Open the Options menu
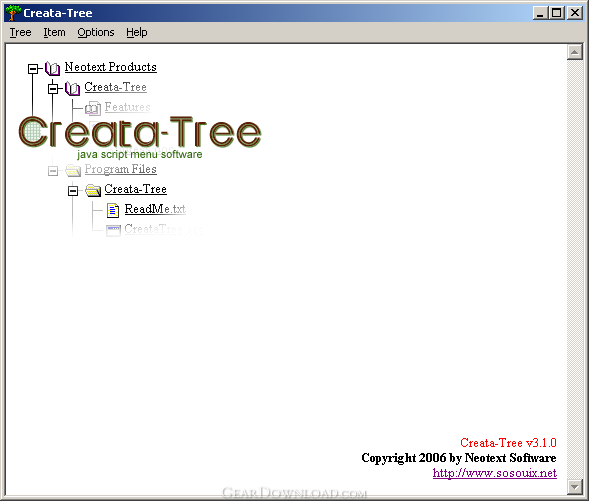This screenshot has height=501, width=589. tap(96, 33)
